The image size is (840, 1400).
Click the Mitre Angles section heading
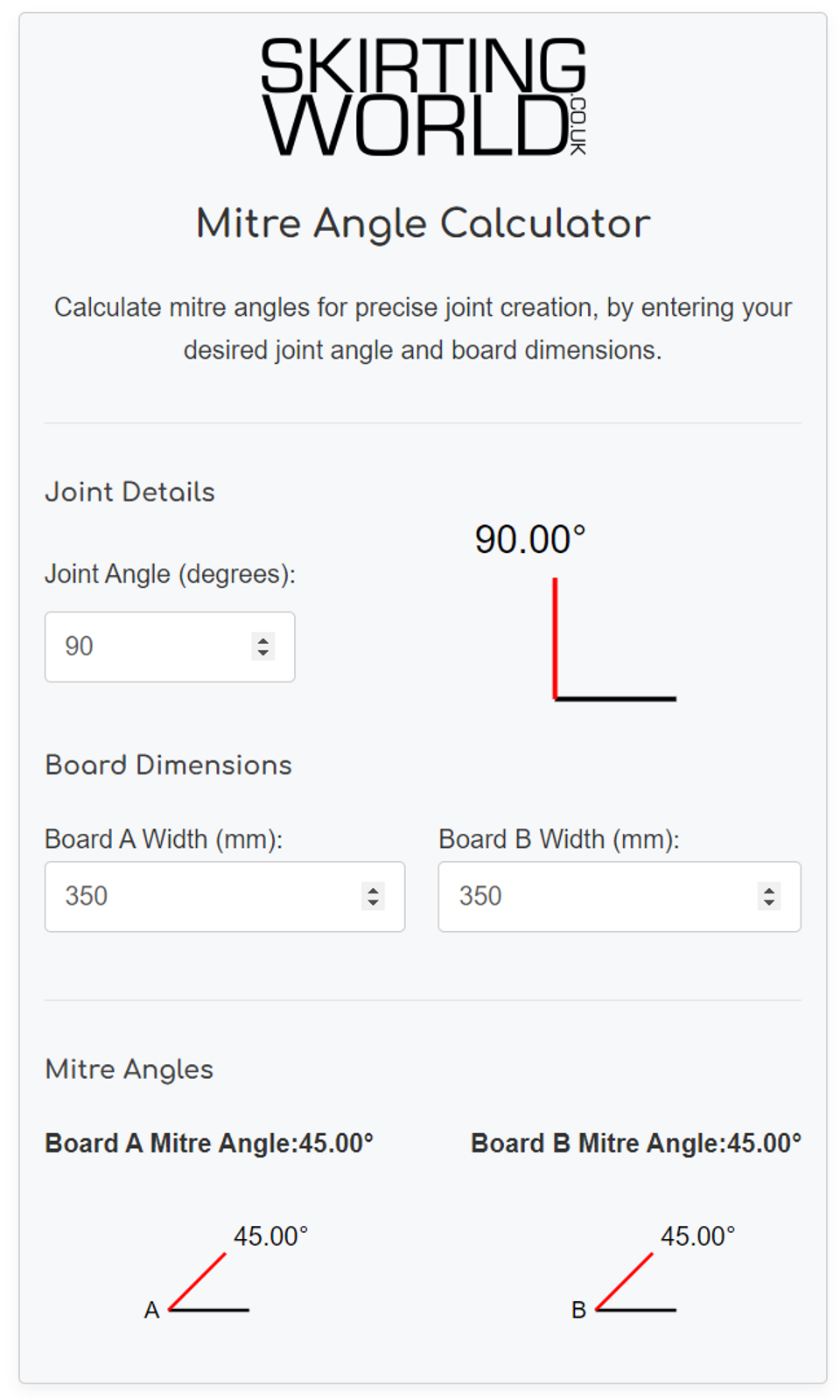129,1068
